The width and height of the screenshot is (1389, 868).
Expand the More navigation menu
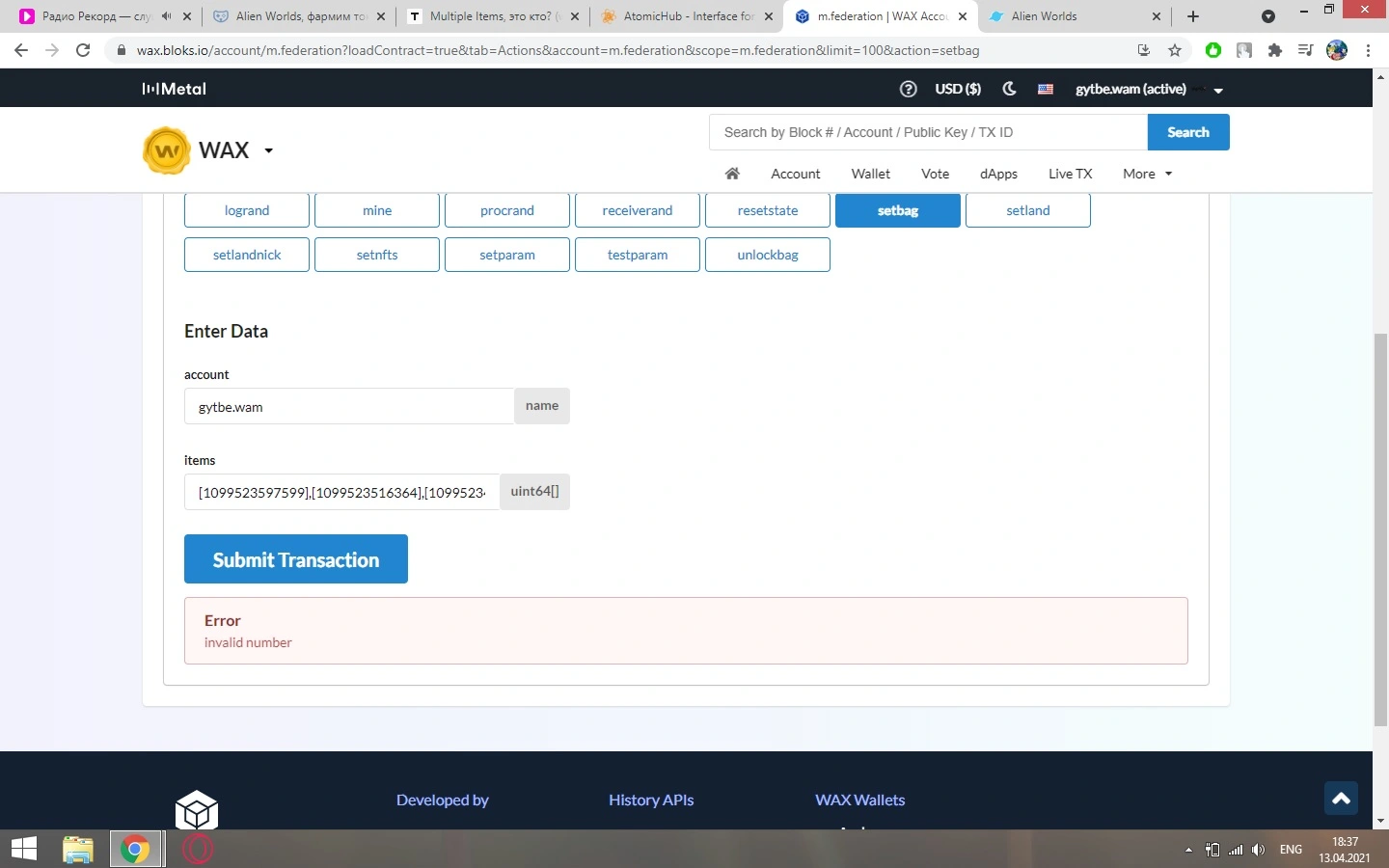pyautogui.click(x=1147, y=174)
